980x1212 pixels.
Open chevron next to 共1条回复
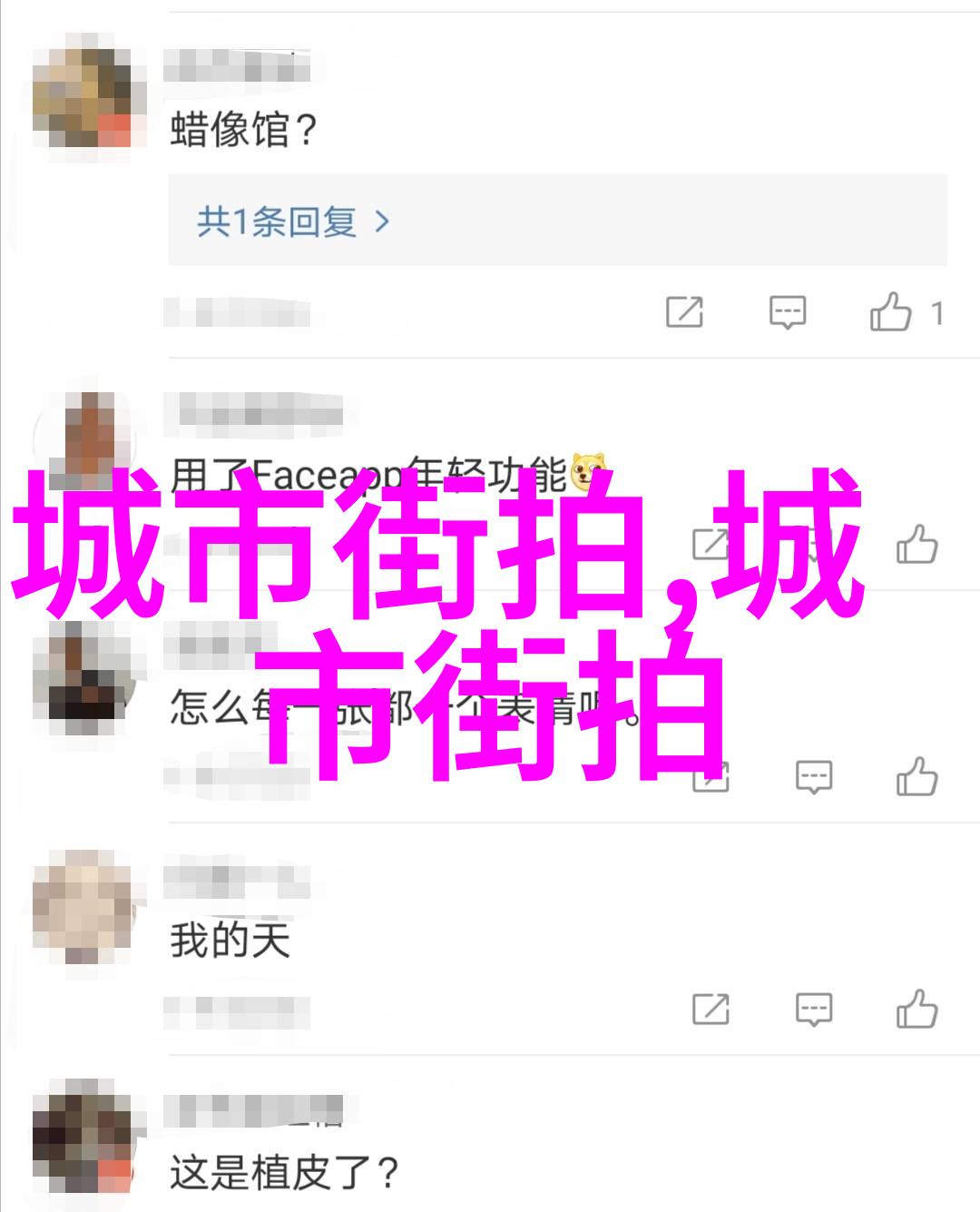[382, 222]
